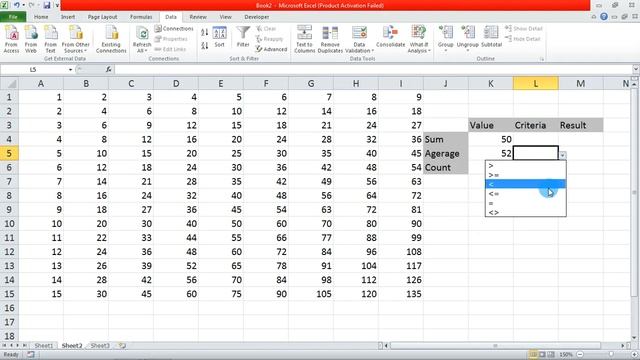640x360 pixels.
Task: Click zoom out minus button
Action: [x=580, y=354]
